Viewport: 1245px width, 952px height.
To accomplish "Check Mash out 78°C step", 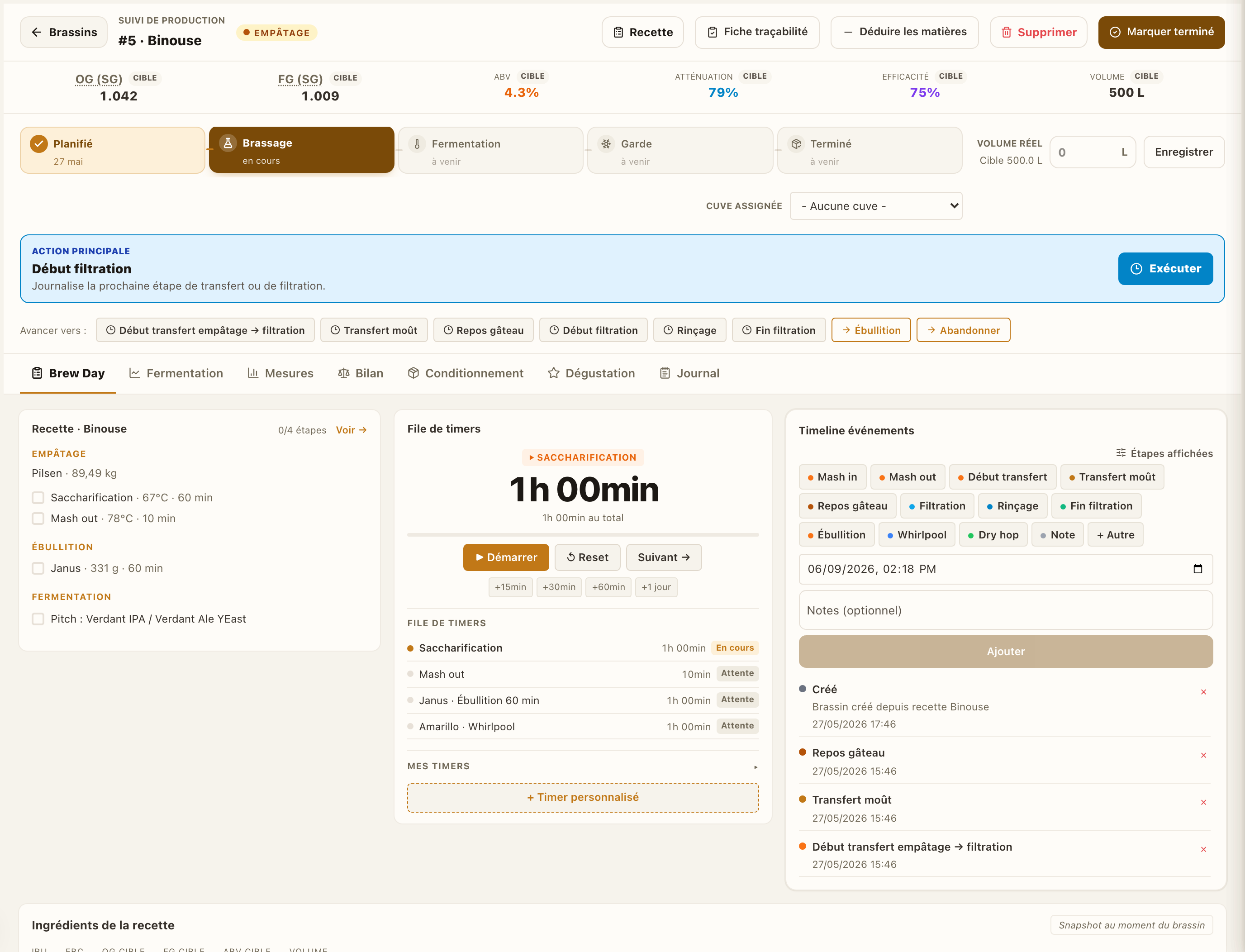I will click(38, 519).
